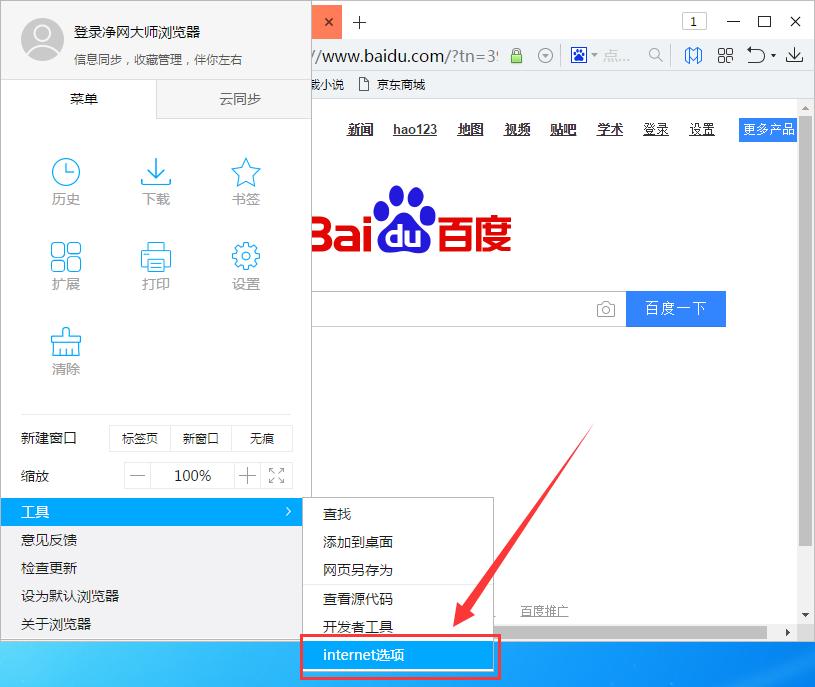
Task: Click the 百度一下 search button
Action: coord(675,309)
